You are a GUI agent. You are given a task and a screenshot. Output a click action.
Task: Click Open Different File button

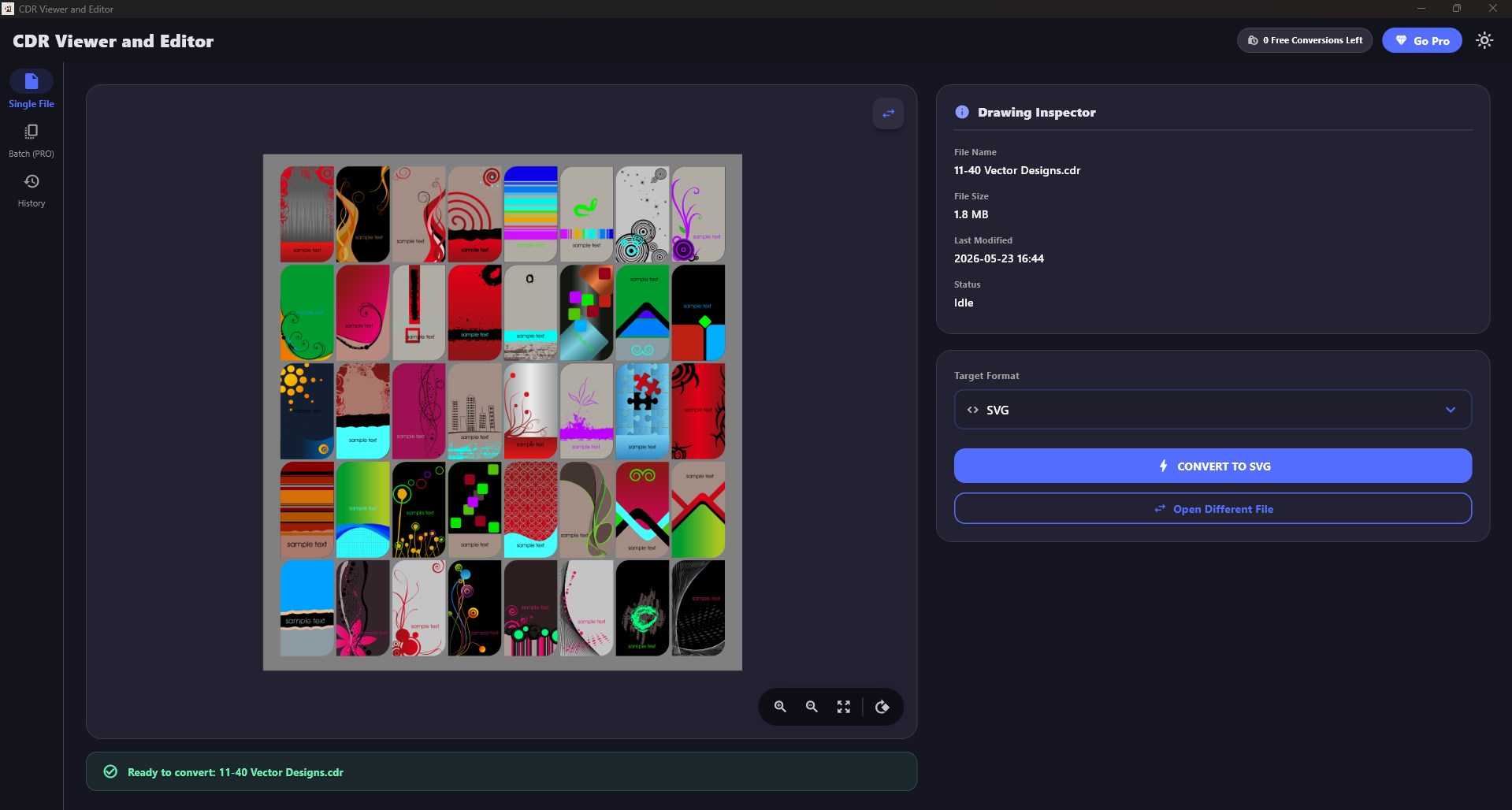(x=1213, y=508)
